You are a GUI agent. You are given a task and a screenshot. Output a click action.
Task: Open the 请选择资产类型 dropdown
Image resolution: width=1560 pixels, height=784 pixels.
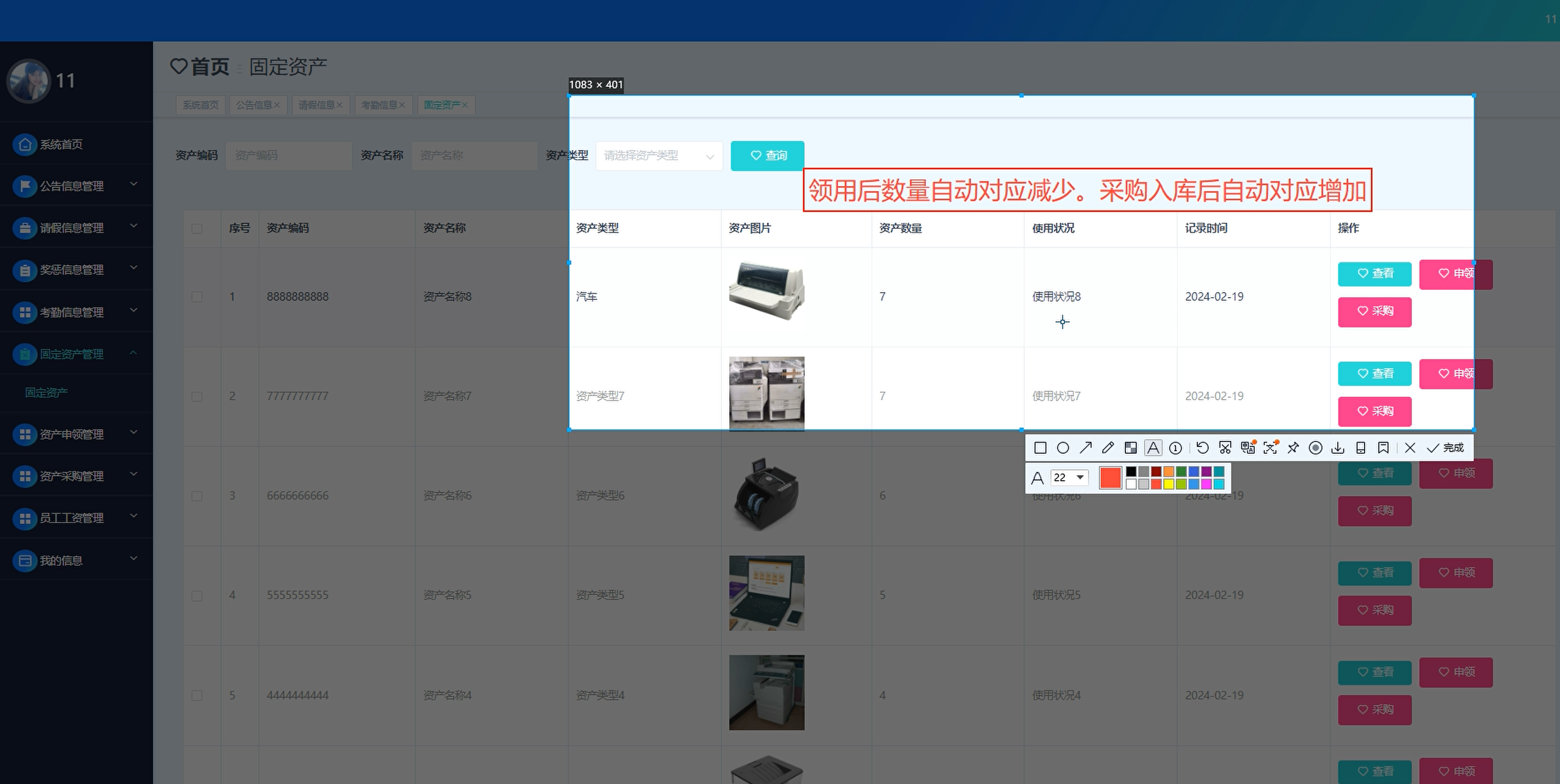[659, 156]
